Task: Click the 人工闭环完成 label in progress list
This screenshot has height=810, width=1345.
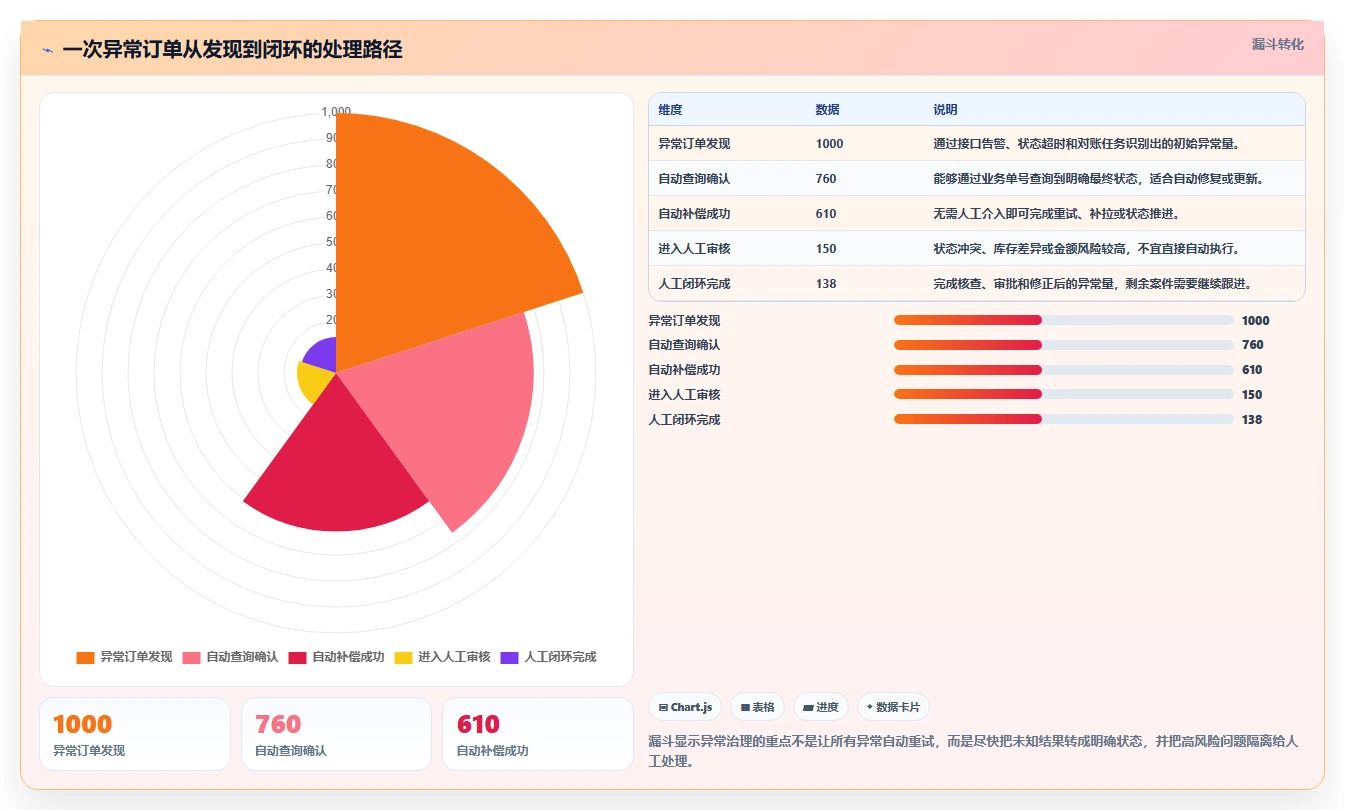Action: [x=684, y=420]
